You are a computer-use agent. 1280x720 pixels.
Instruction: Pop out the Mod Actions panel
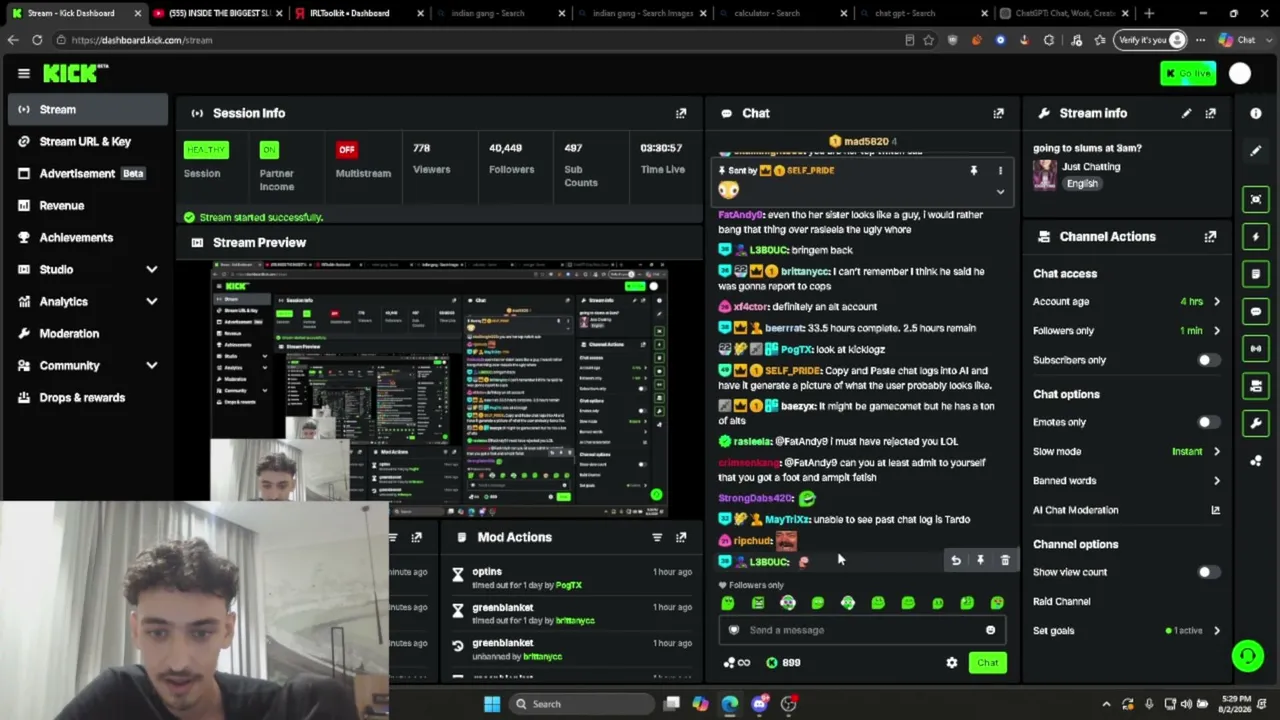pos(681,537)
